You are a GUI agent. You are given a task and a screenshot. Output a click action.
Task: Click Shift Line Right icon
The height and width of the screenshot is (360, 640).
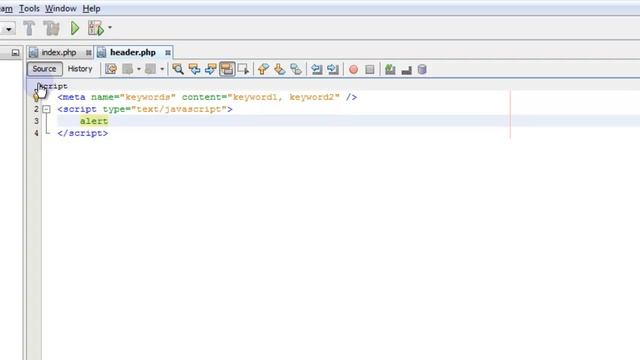point(333,69)
